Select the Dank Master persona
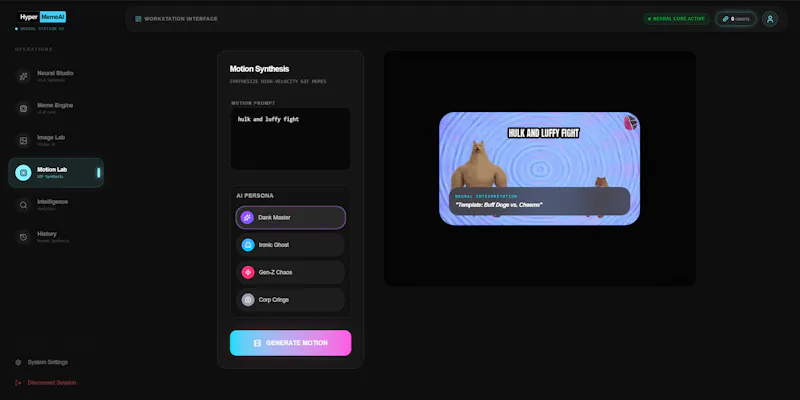Screen dimensions: 800x400 point(290,217)
